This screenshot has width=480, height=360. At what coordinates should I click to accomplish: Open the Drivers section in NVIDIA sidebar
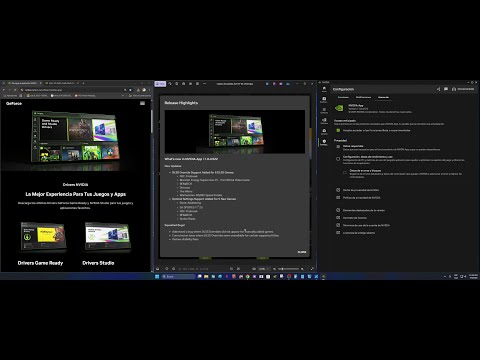click(324, 100)
